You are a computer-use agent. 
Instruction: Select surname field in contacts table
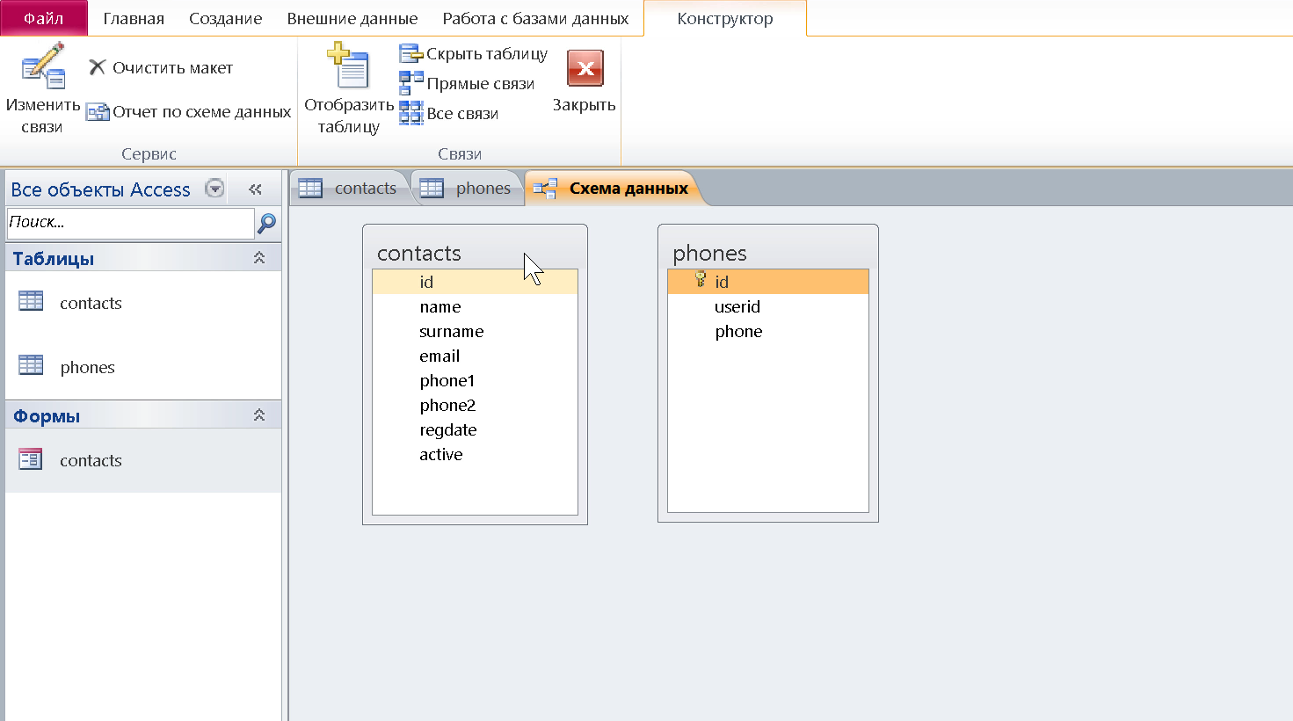(475, 331)
